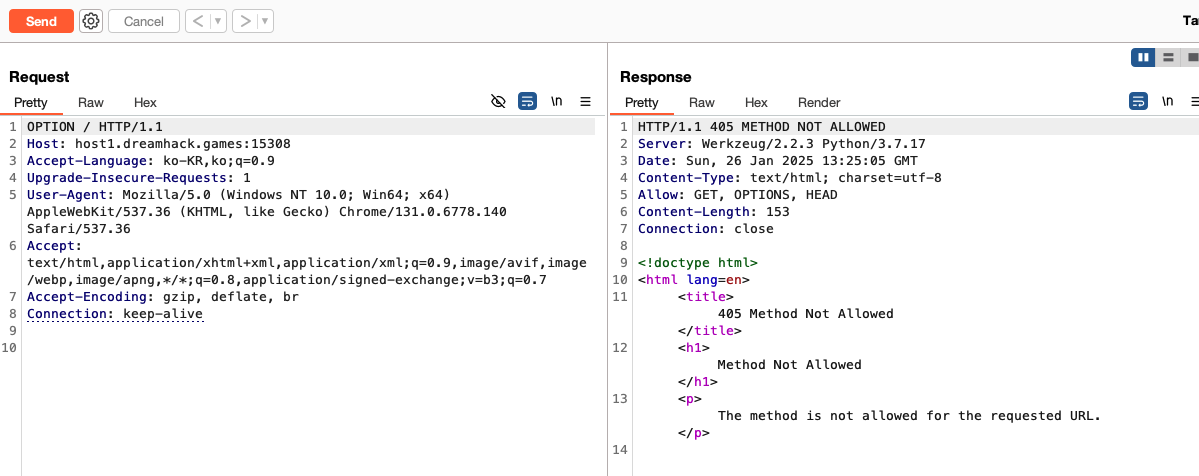
Task: Click the orange Send button
Action: (x=41, y=21)
